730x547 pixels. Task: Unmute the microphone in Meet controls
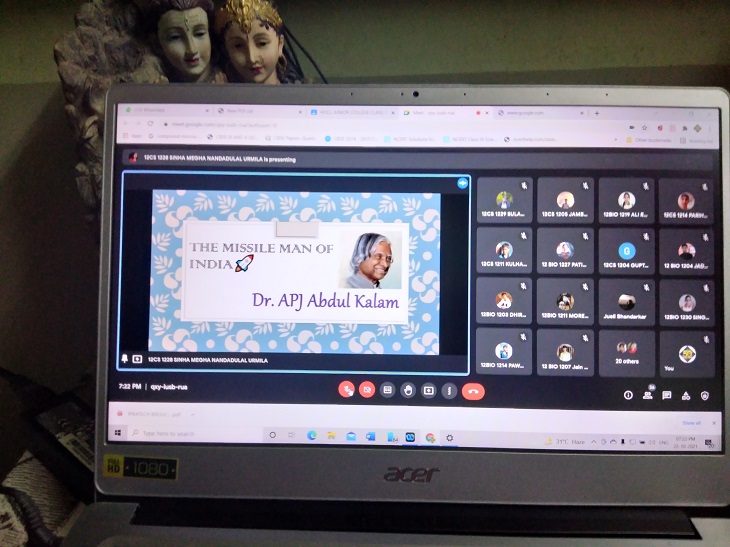(346, 390)
